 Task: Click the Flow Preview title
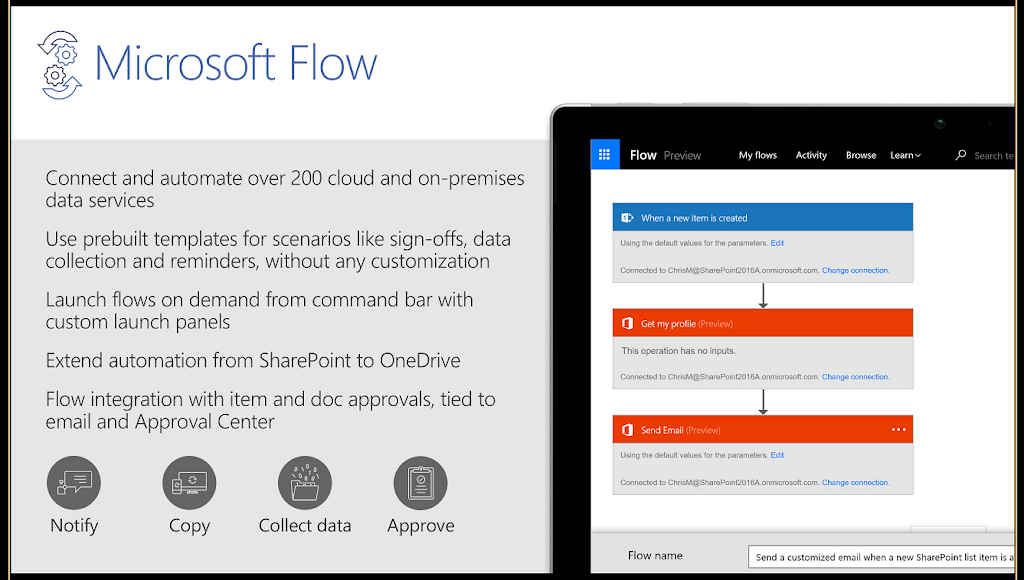click(665, 155)
